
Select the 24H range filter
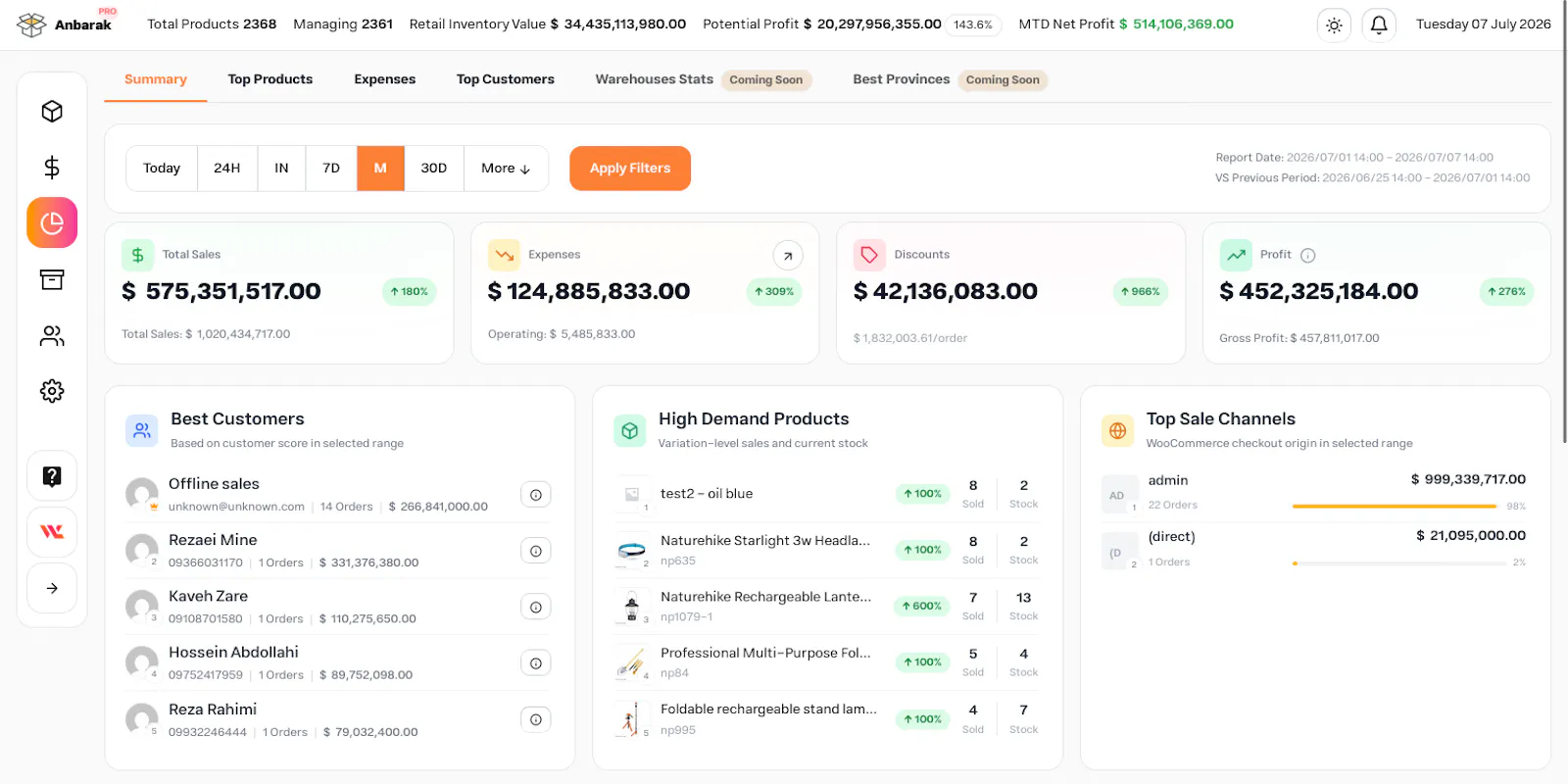(227, 169)
